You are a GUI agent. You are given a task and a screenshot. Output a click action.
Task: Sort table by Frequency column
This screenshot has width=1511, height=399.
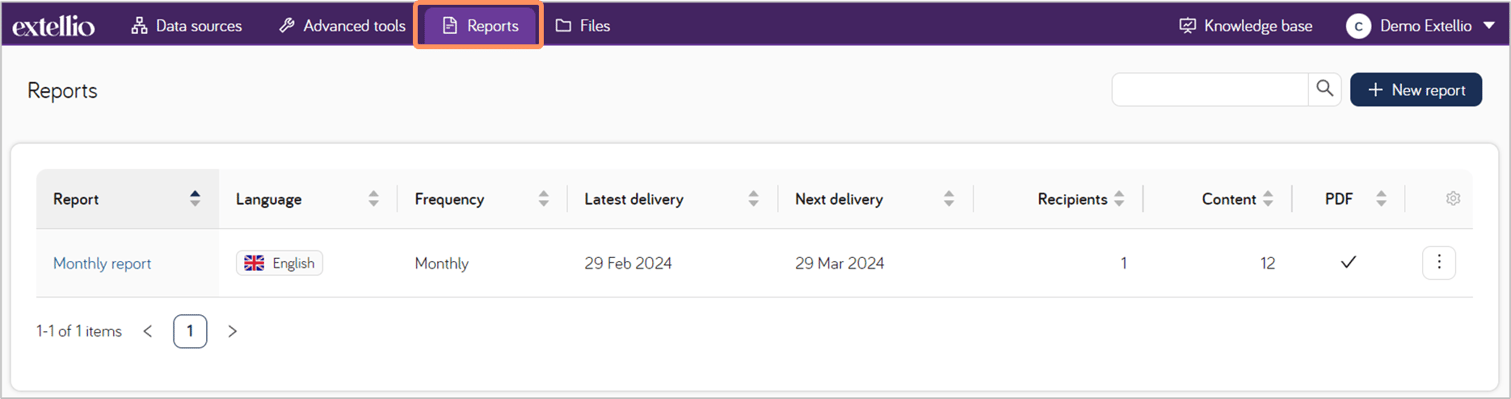(543, 199)
